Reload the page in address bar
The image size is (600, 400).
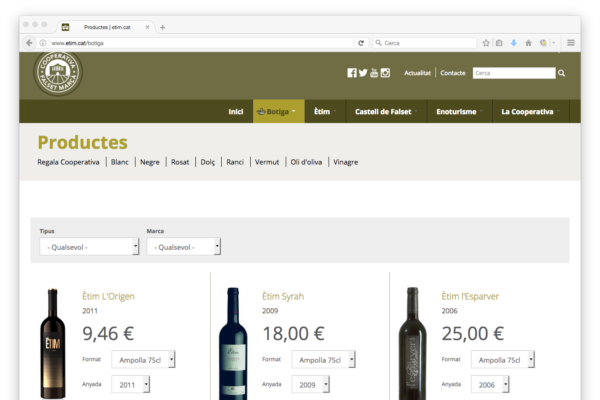coord(361,43)
